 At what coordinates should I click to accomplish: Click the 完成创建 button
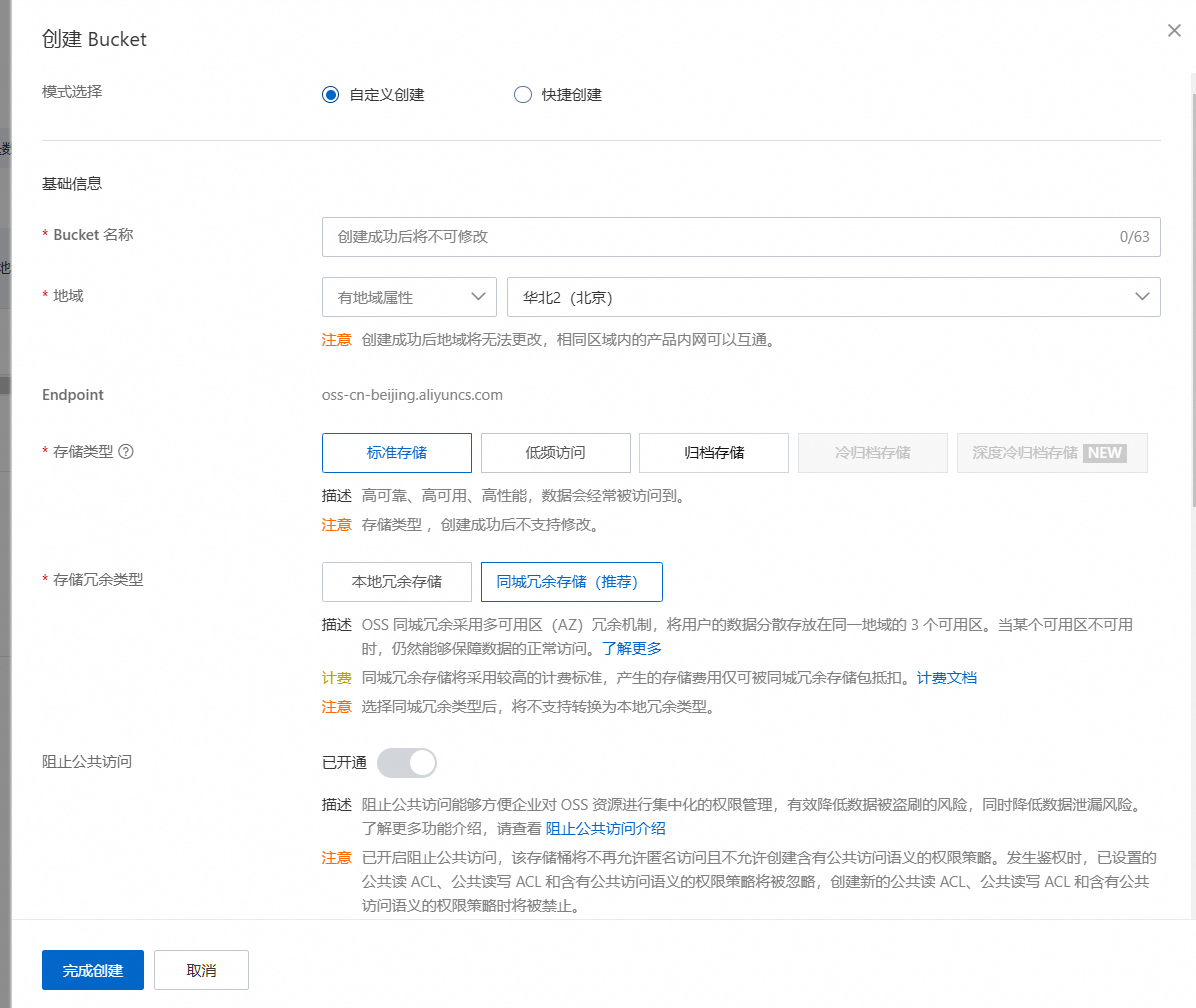coord(93,970)
